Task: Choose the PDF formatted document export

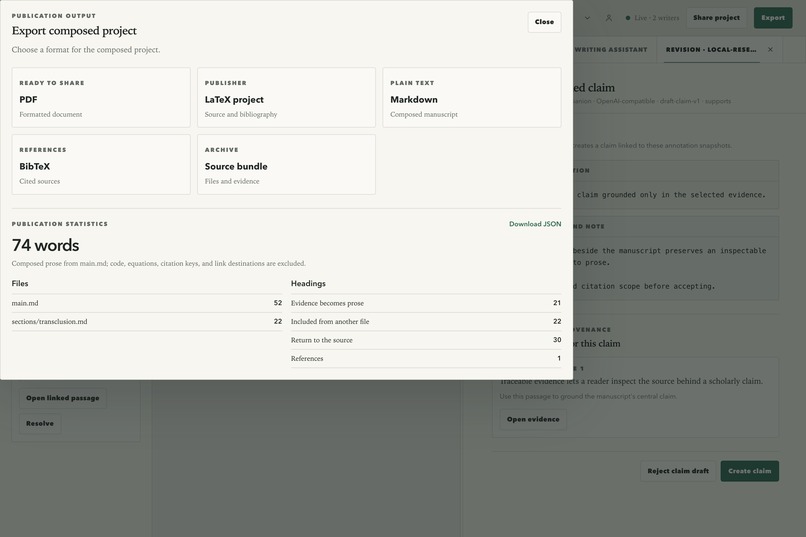Action: pyautogui.click(x=101, y=97)
